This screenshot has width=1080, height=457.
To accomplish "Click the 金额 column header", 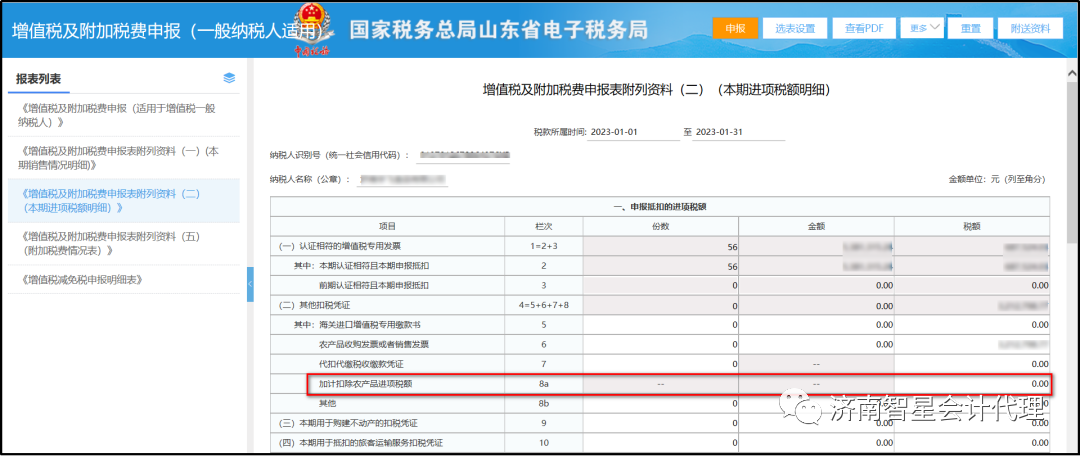I will click(816, 226).
